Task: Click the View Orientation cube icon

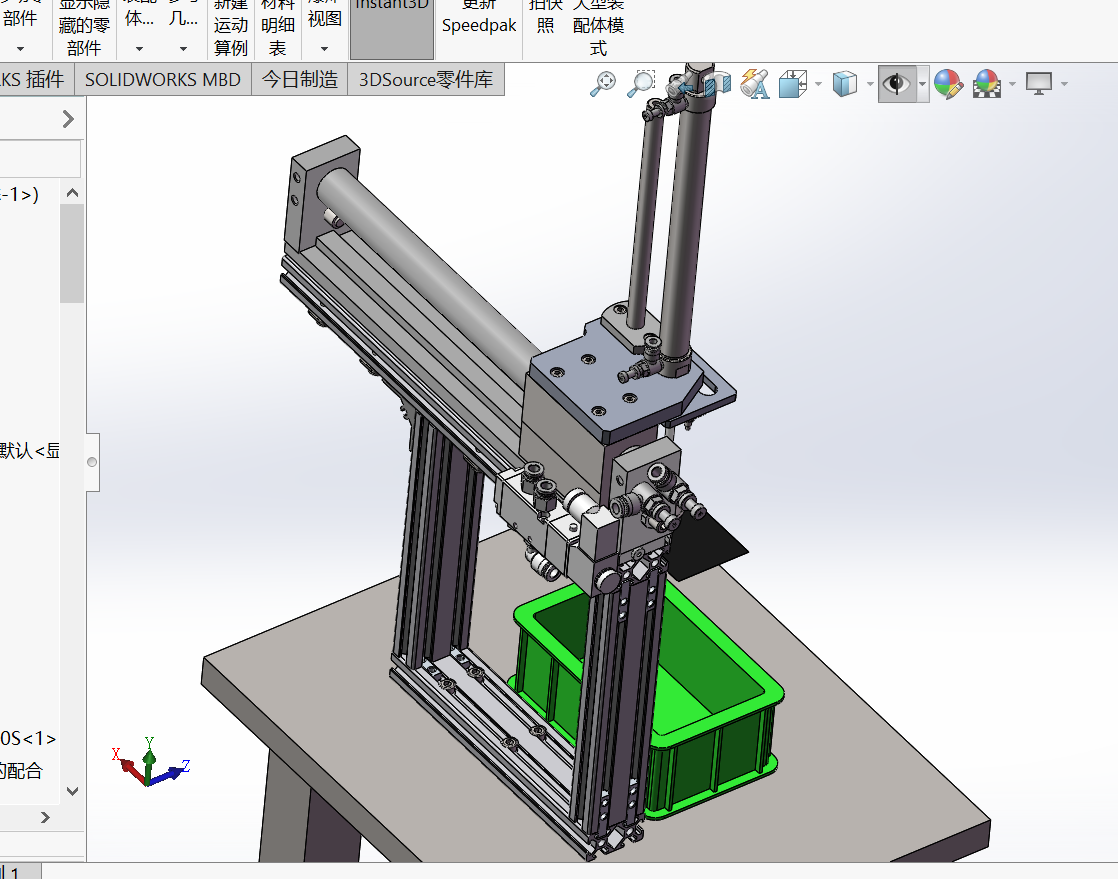Action: click(x=793, y=83)
